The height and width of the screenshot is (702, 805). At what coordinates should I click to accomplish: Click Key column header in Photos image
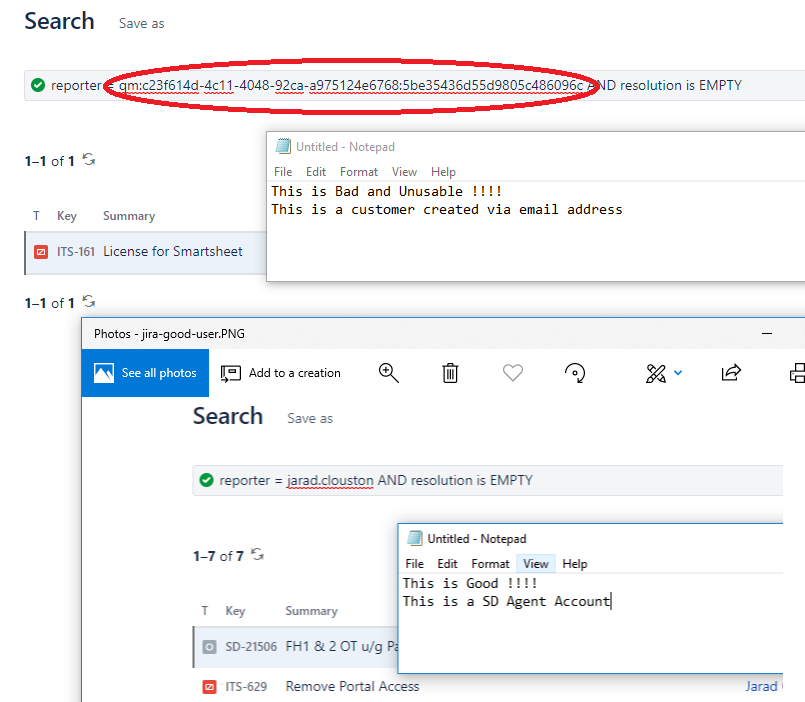click(235, 611)
